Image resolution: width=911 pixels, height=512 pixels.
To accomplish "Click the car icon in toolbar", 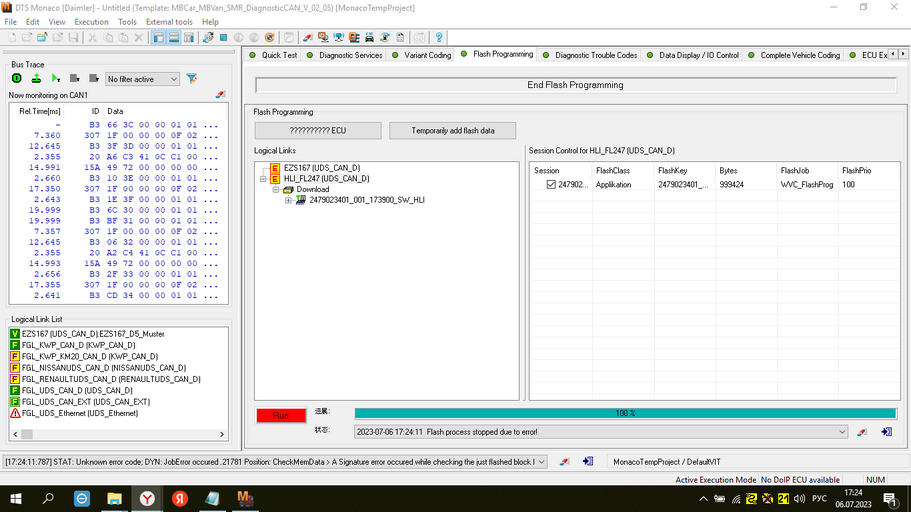I will pyautogui.click(x=369, y=38).
